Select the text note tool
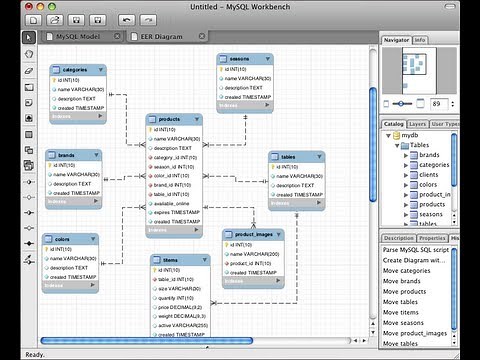480x360 pixels. click(29, 103)
